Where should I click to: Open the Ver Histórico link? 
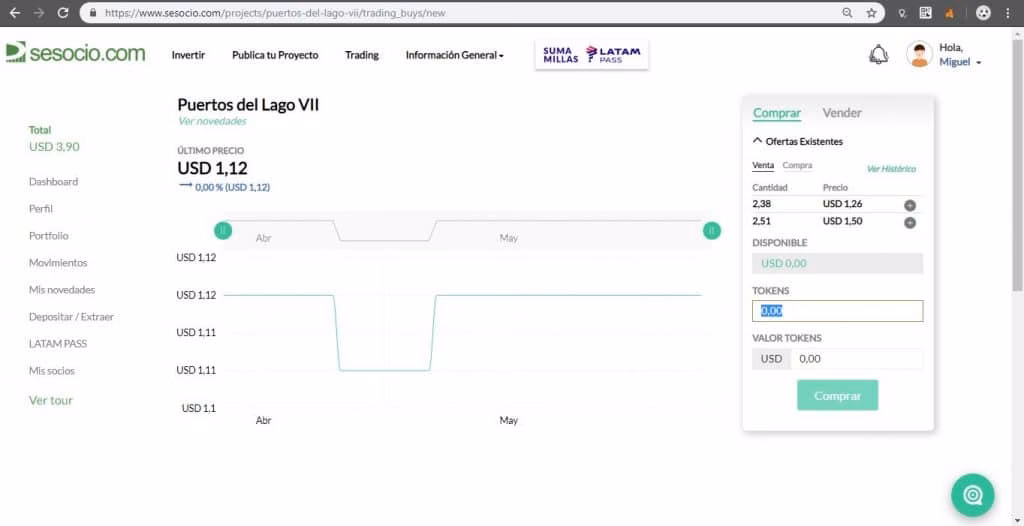[x=890, y=169]
